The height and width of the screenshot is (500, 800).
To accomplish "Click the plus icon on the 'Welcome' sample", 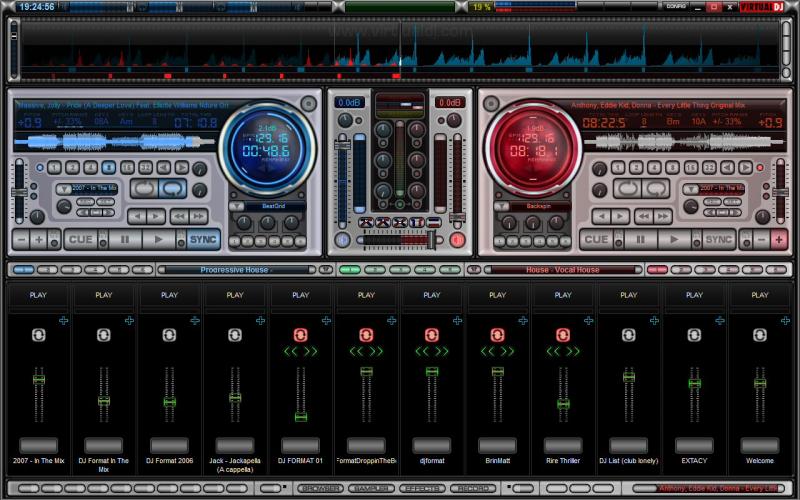I will pyautogui.click(x=785, y=320).
